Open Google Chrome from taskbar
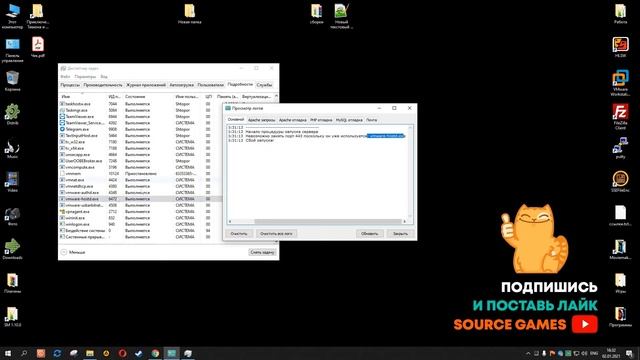This screenshot has width=640, height=360. 155,353
